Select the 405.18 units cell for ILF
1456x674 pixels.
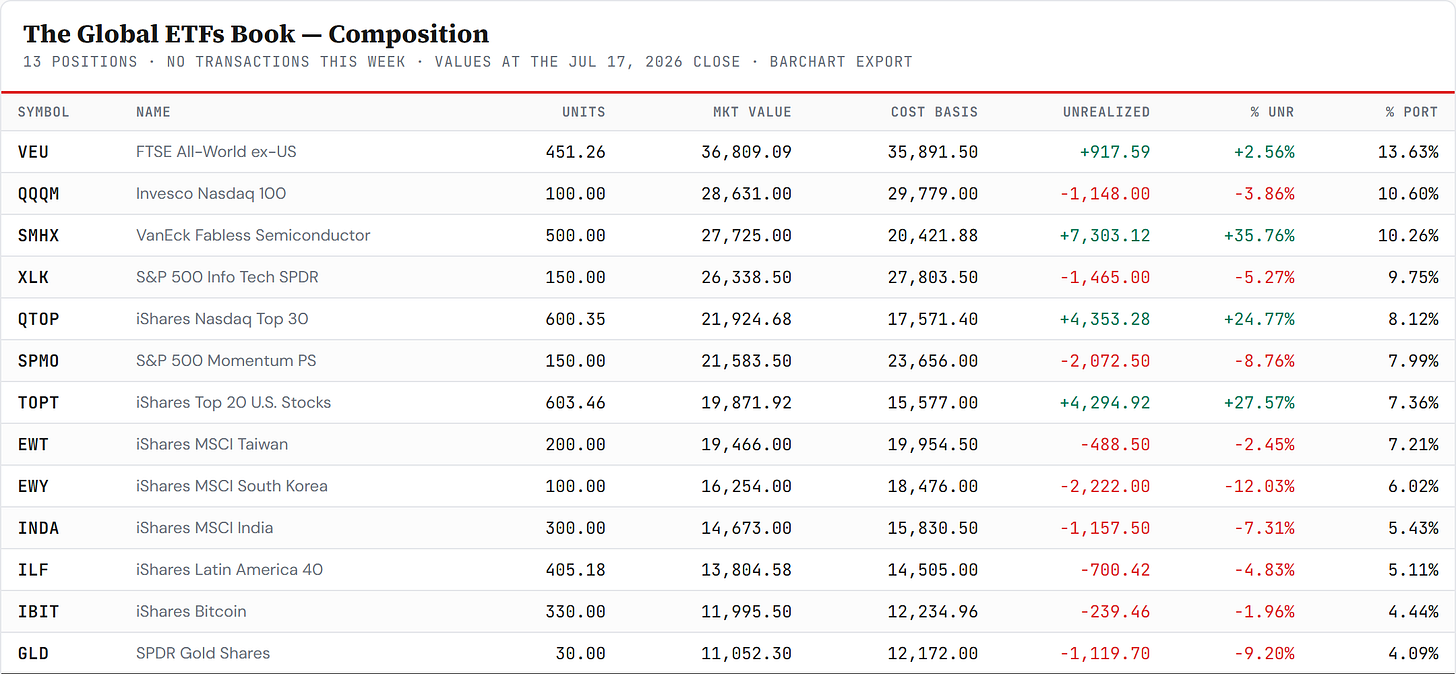click(575, 570)
